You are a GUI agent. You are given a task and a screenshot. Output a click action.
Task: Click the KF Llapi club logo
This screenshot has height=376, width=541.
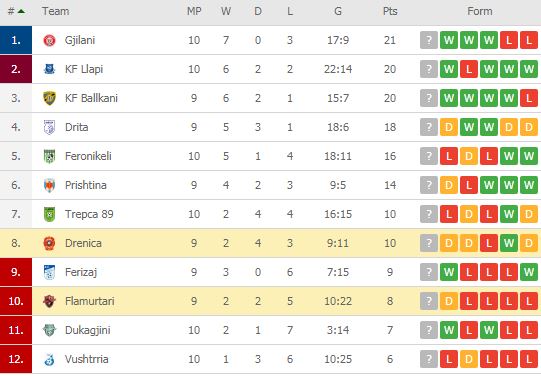pos(49,69)
